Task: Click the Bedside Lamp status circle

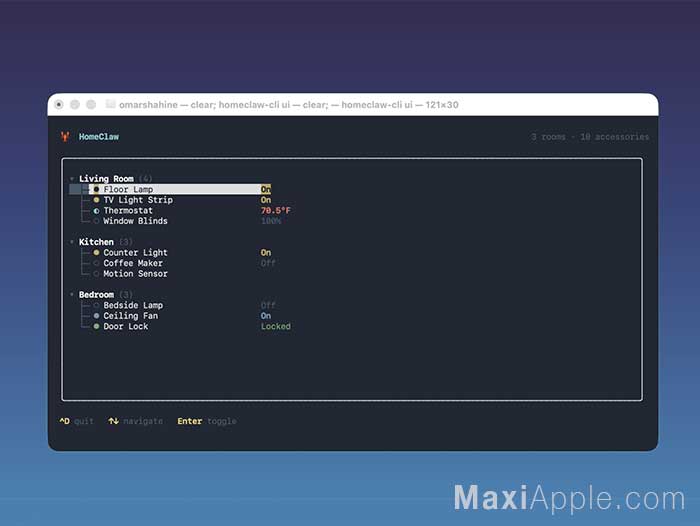Action: (x=96, y=305)
